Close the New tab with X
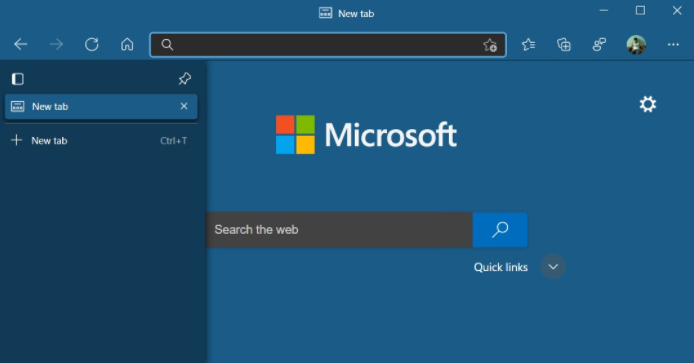 pos(184,106)
